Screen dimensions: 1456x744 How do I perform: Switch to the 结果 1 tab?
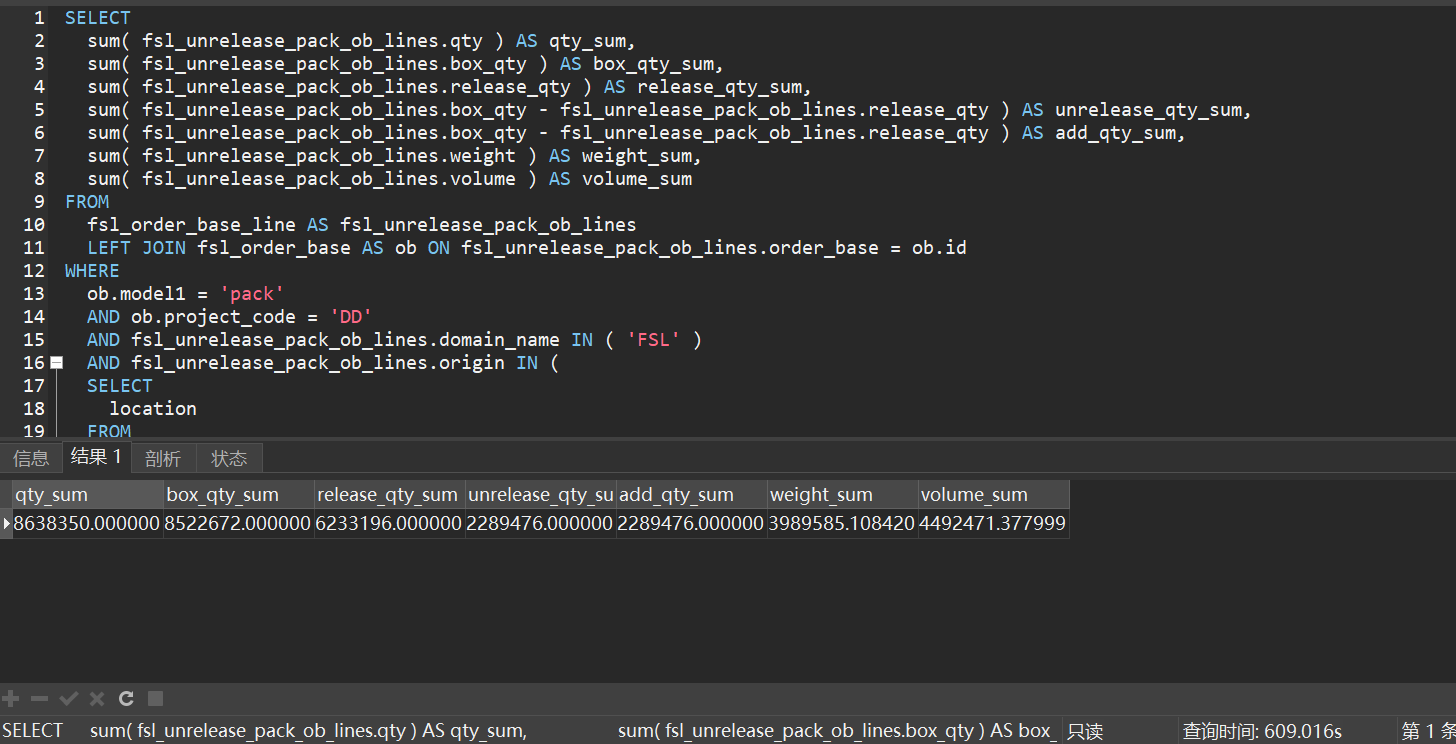[x=96, y=457]
